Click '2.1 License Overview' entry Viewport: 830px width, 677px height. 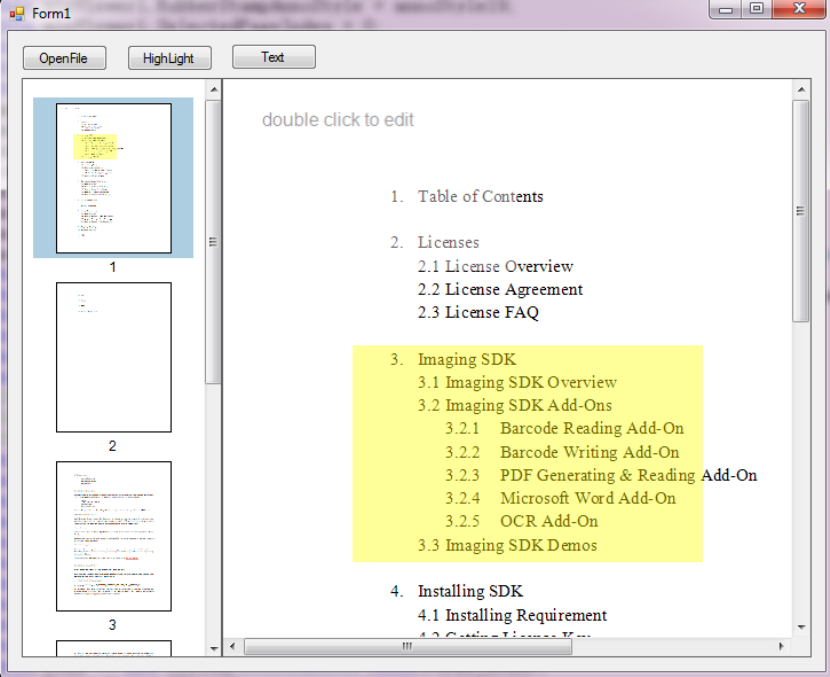coord(495,266)
